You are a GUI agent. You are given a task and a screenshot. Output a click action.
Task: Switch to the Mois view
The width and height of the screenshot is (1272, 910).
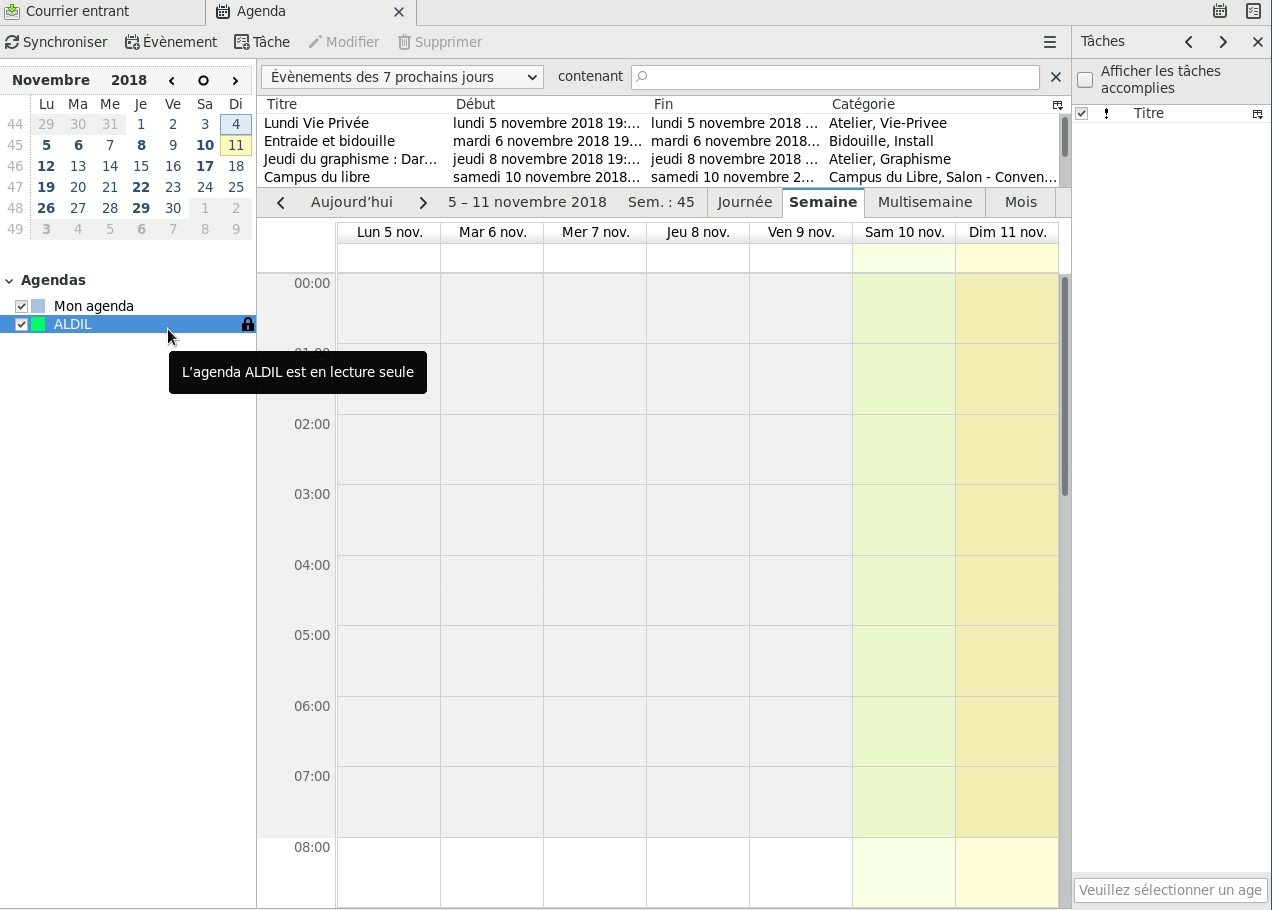1021,202
